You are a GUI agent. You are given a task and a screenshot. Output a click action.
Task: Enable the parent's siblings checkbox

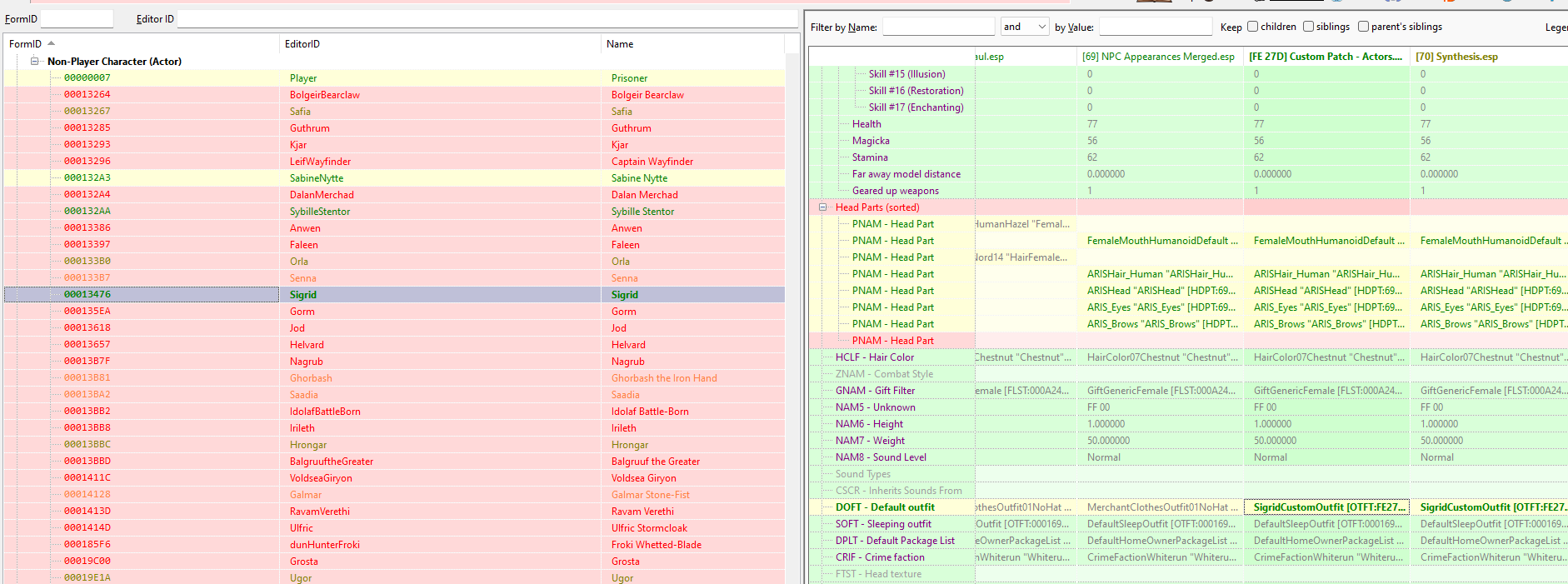[x=1363, y=27]
